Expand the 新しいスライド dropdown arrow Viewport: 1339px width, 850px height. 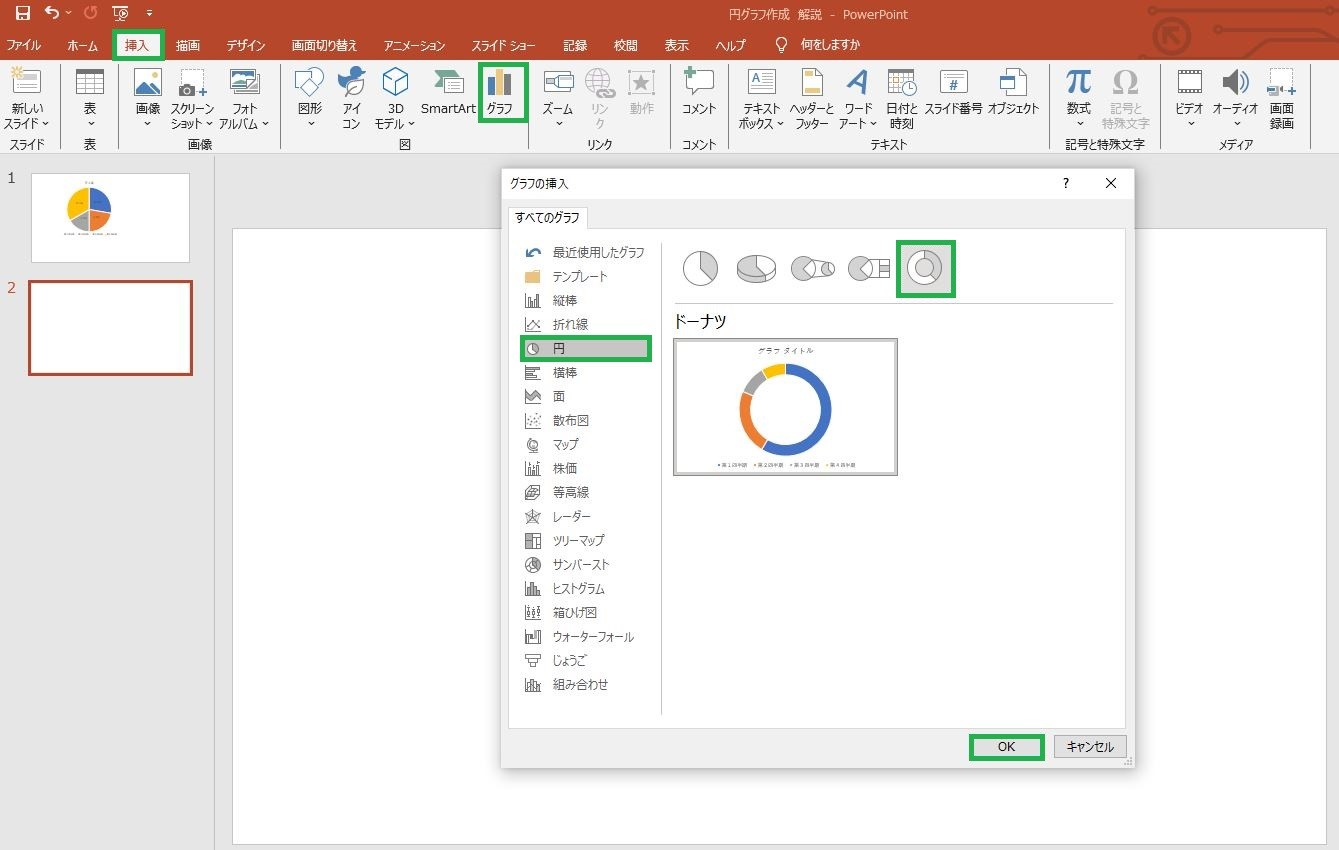(x=46, y=124)
